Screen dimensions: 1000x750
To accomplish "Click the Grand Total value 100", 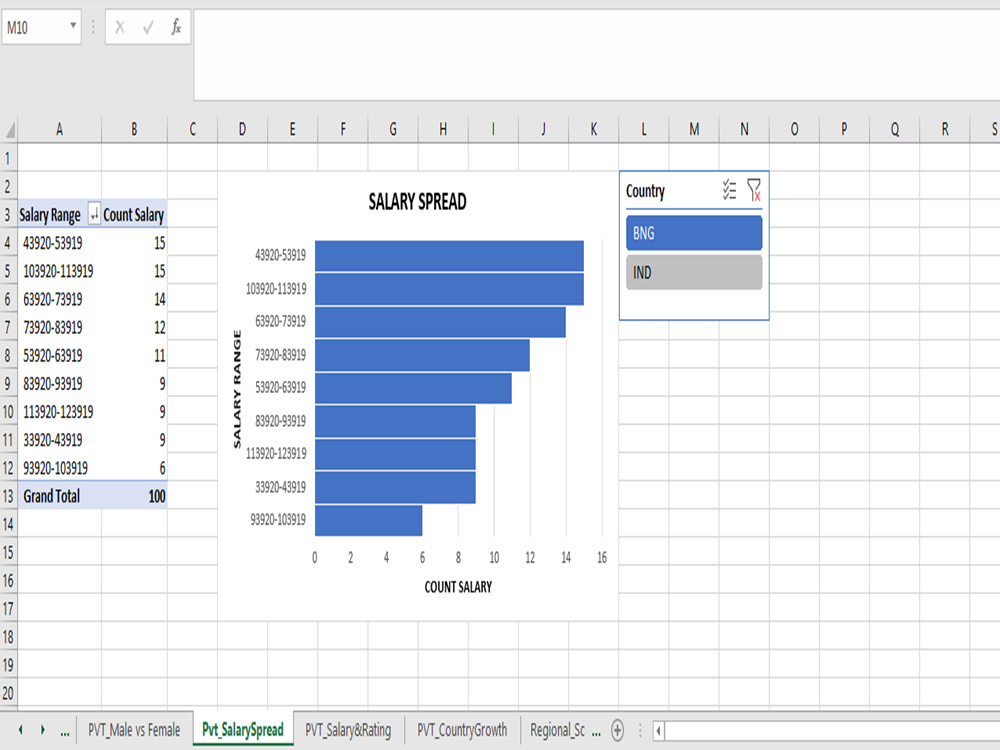I will [135, 496].
